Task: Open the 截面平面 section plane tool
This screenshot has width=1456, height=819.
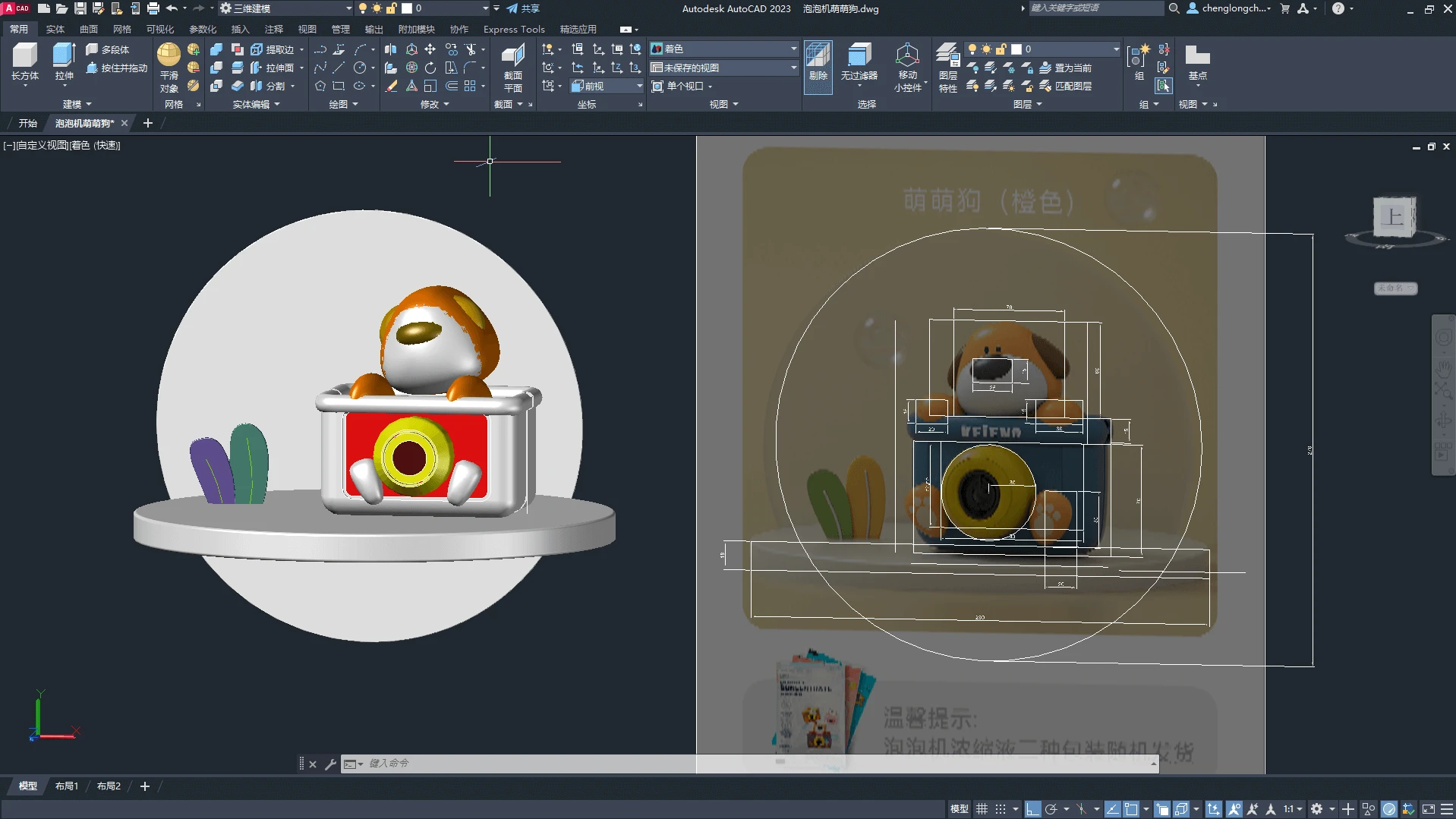Action: click(513, 67)
